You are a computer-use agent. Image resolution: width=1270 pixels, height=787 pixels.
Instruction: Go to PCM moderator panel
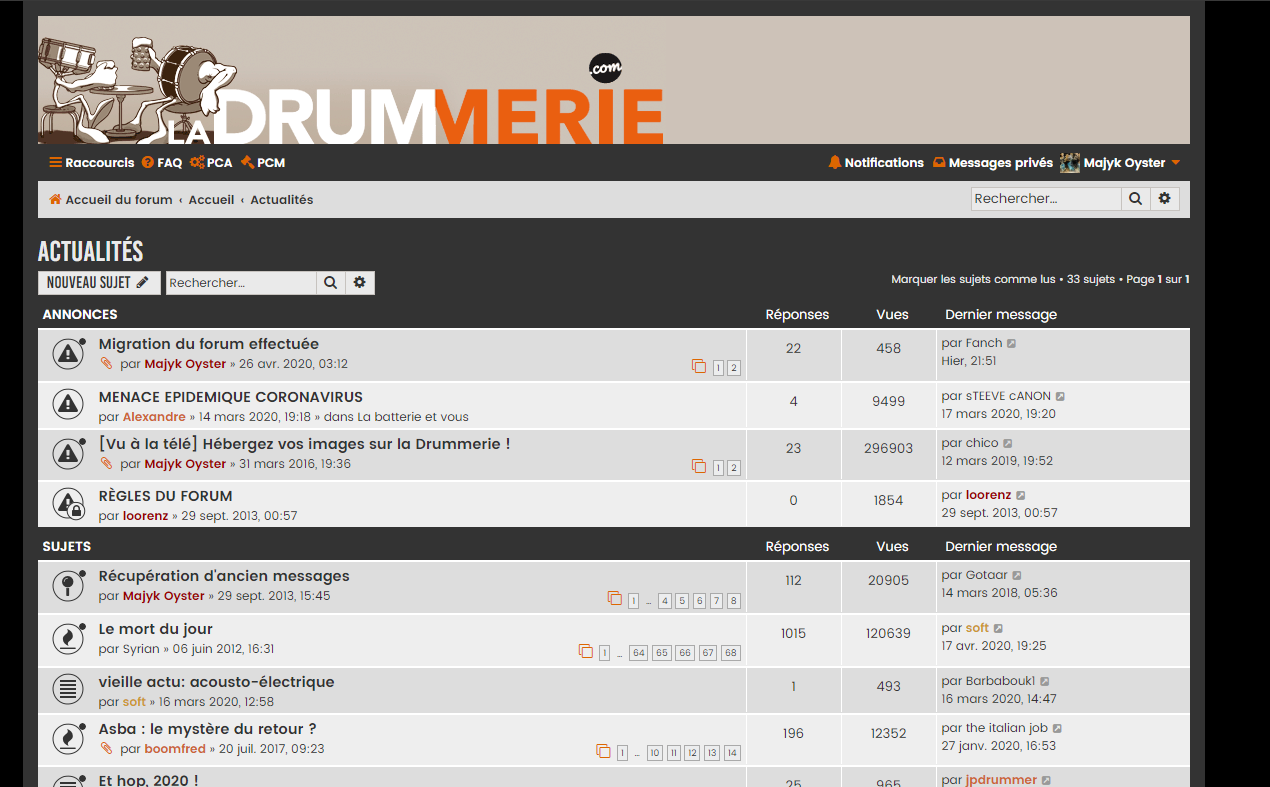263,163
